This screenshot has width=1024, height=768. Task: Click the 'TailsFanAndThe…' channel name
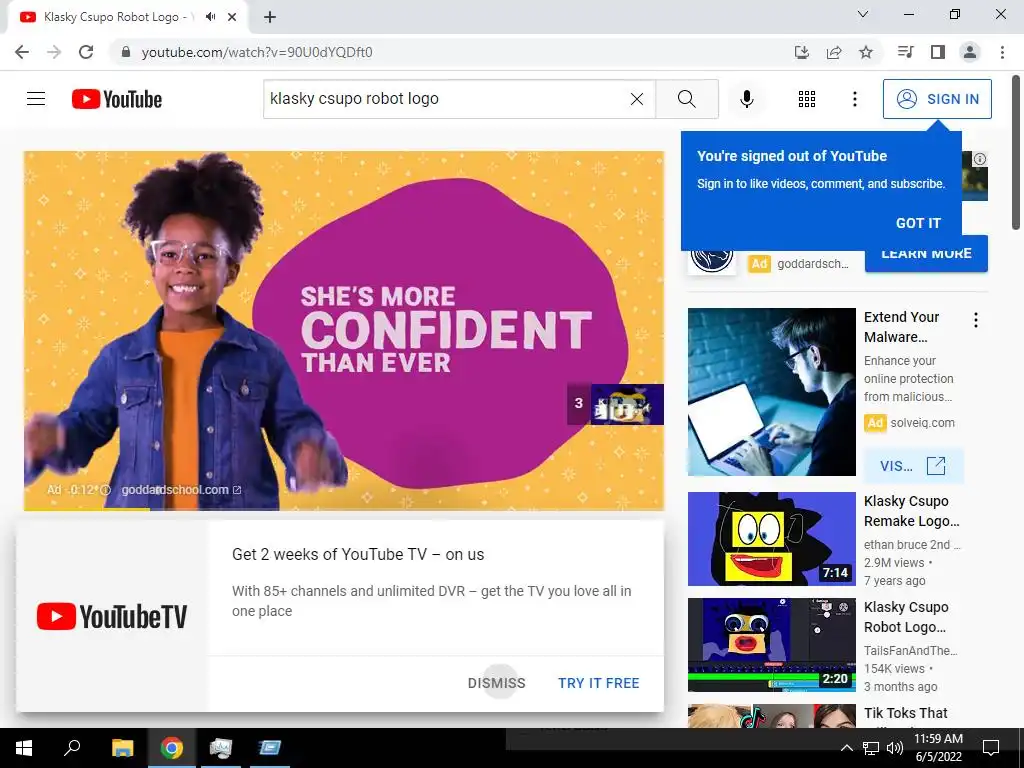[x=910, y=650]
